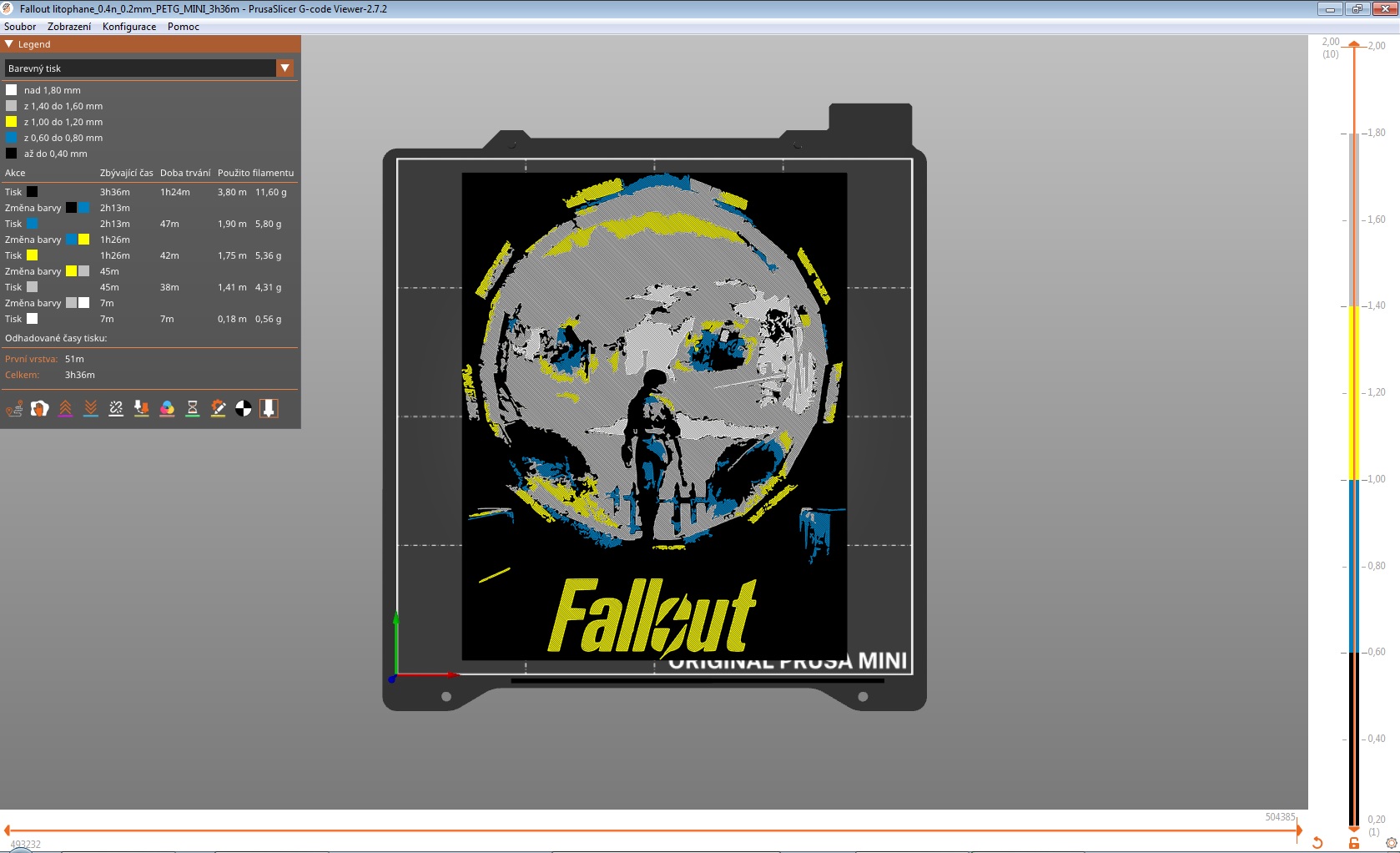Toggle color changes display
This screenshot has width=1400, height=853.
(x=167, y=409)
